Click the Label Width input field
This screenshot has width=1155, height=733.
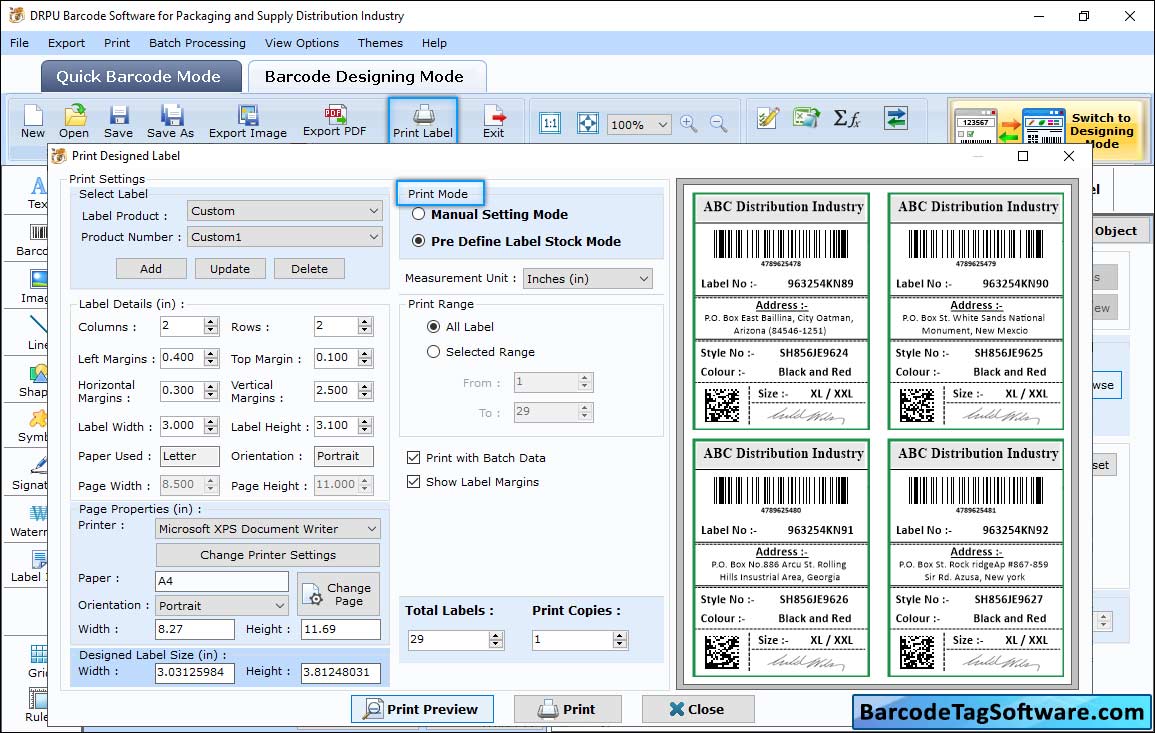[181, 426]
